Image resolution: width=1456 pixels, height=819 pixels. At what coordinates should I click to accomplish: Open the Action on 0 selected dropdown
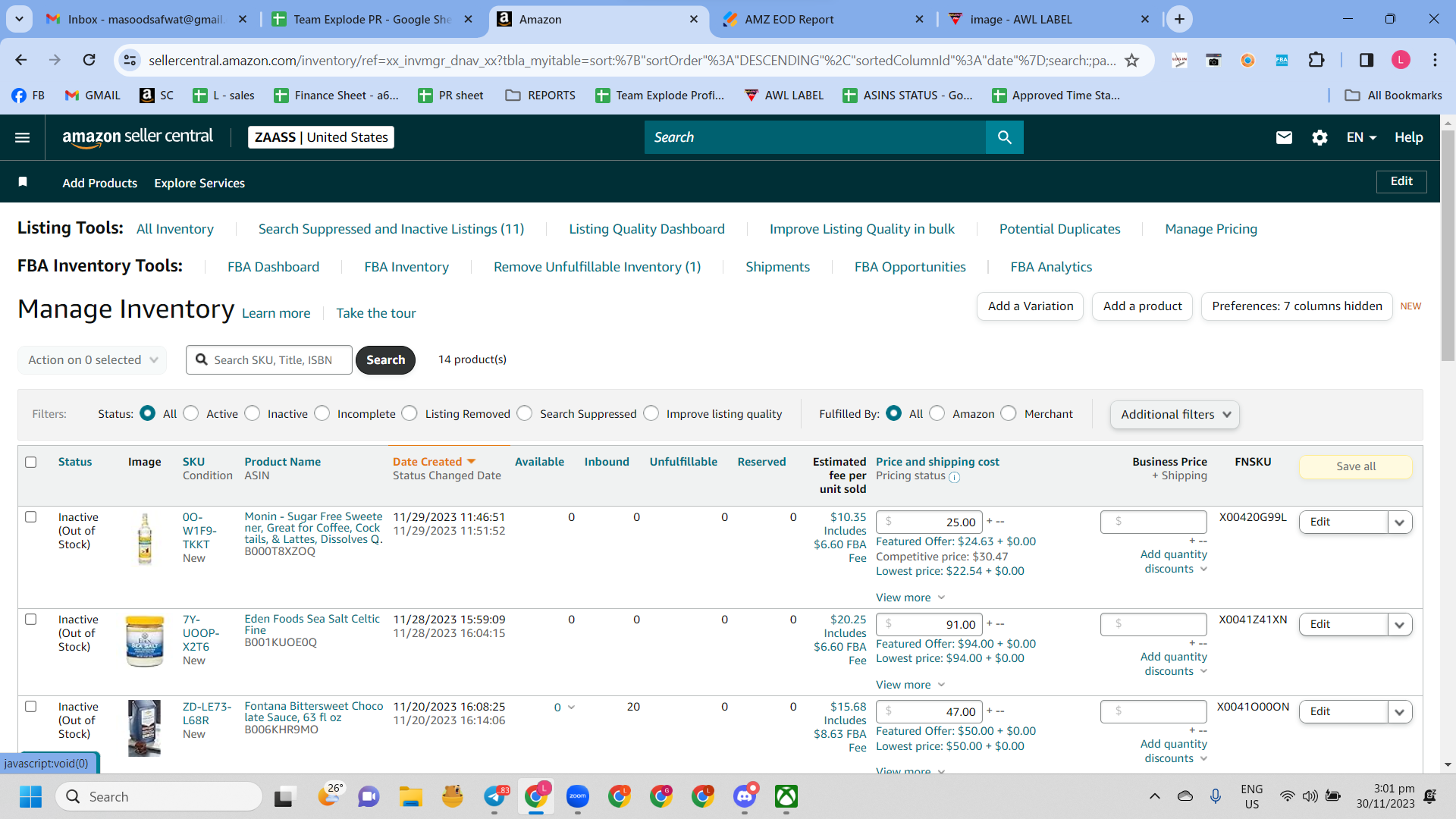click(92, 359)
